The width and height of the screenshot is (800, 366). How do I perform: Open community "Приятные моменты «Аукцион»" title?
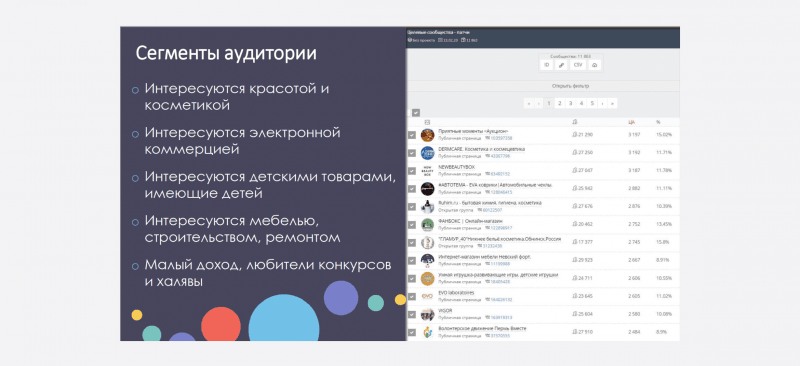tap(473, 131)
